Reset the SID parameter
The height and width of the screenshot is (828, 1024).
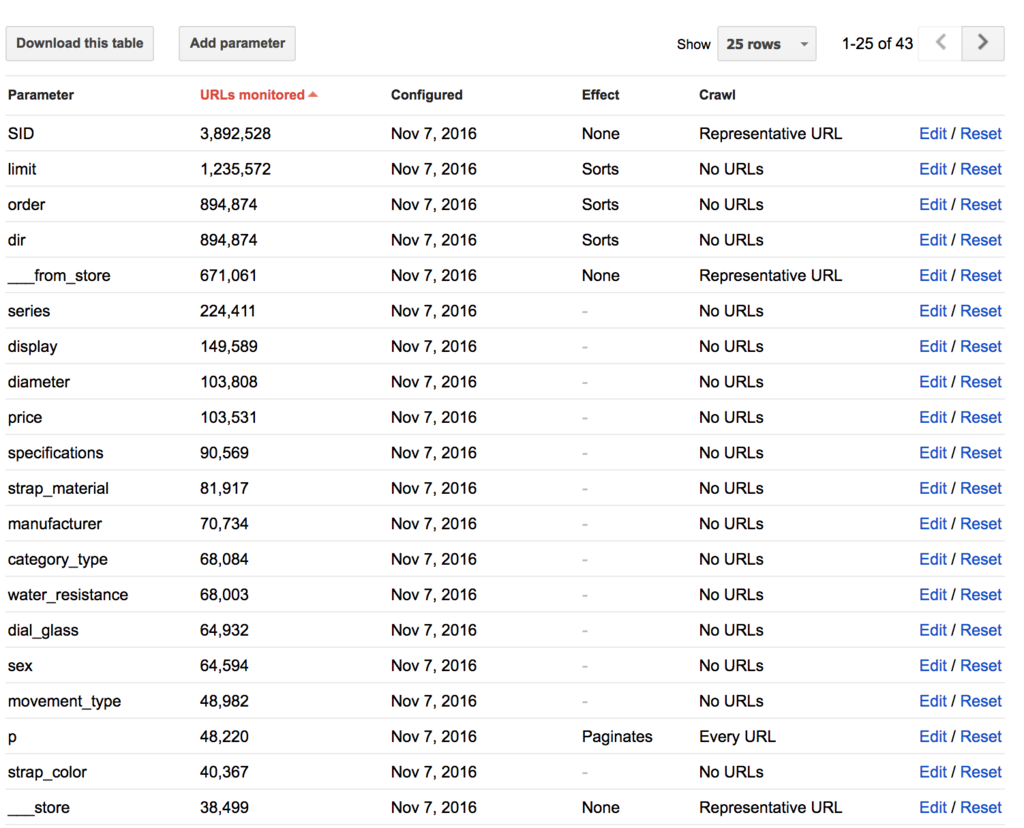pos(981,134)
